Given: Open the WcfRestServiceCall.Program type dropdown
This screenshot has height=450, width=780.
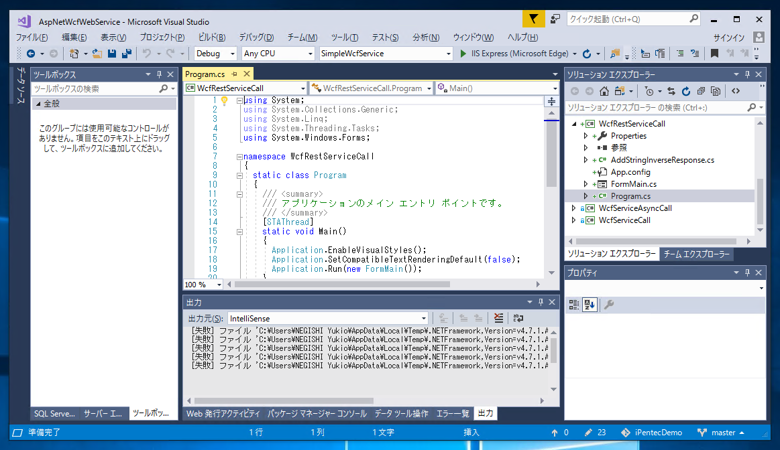Looking at the screenshot, I should tap(429, 89).
